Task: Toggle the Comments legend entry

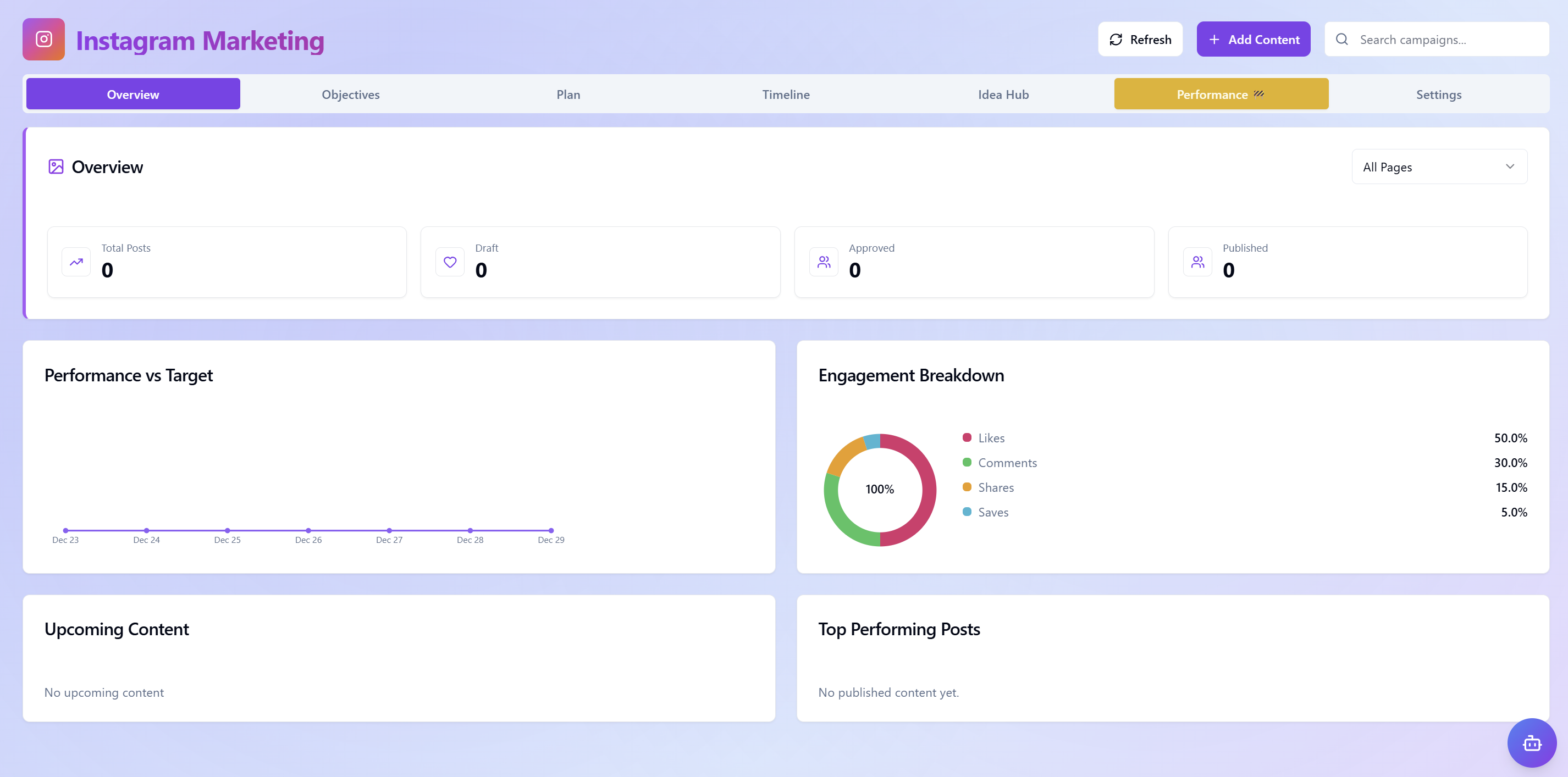Action: (1007, 463)
